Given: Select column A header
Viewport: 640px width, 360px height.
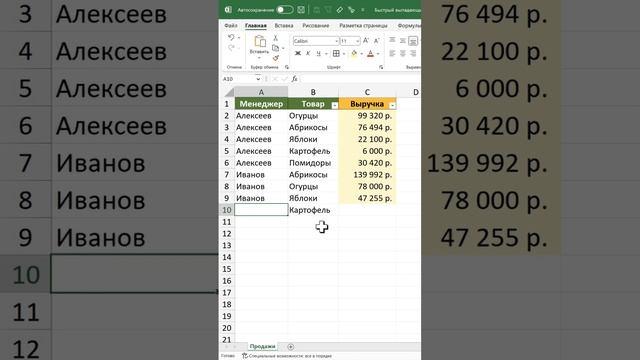Looking at the screenshot, I should (261, 92).
